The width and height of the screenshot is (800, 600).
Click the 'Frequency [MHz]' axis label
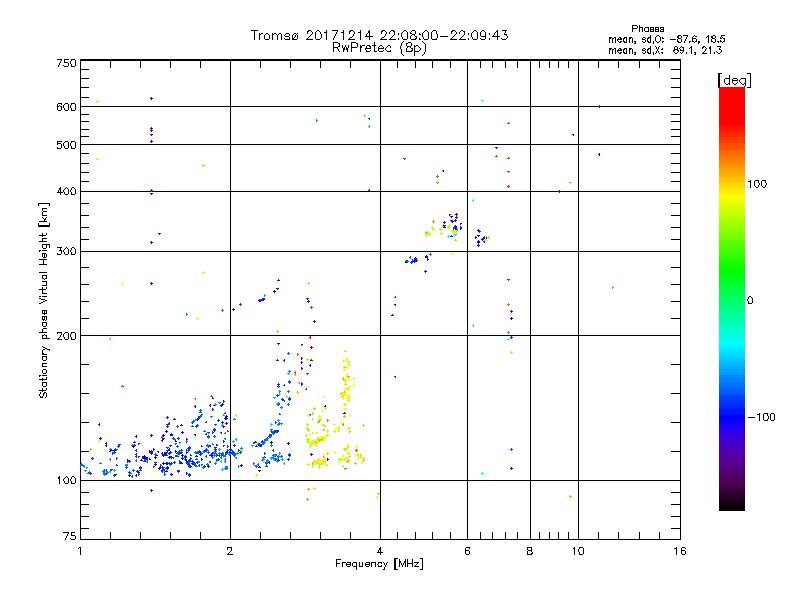[379, 564]
